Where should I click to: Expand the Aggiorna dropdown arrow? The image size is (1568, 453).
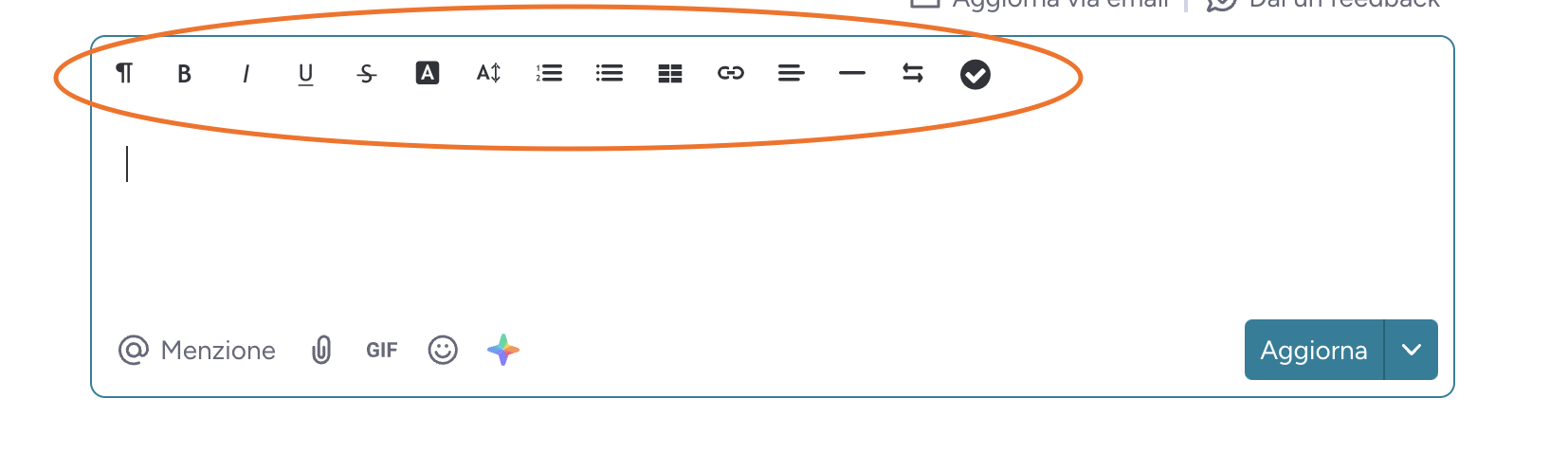point(1412,350)
